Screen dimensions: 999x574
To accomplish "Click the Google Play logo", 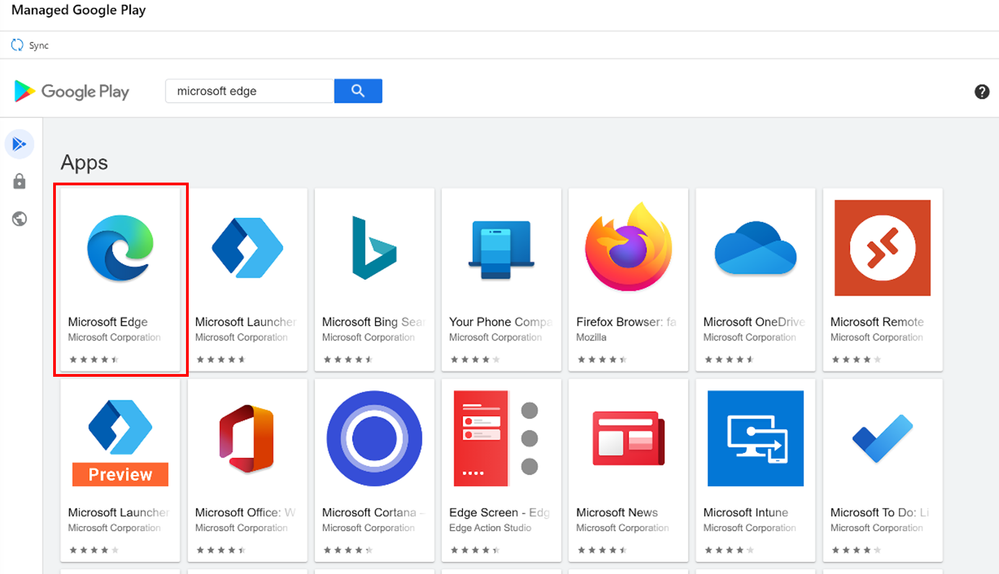I will pos(71,91).
